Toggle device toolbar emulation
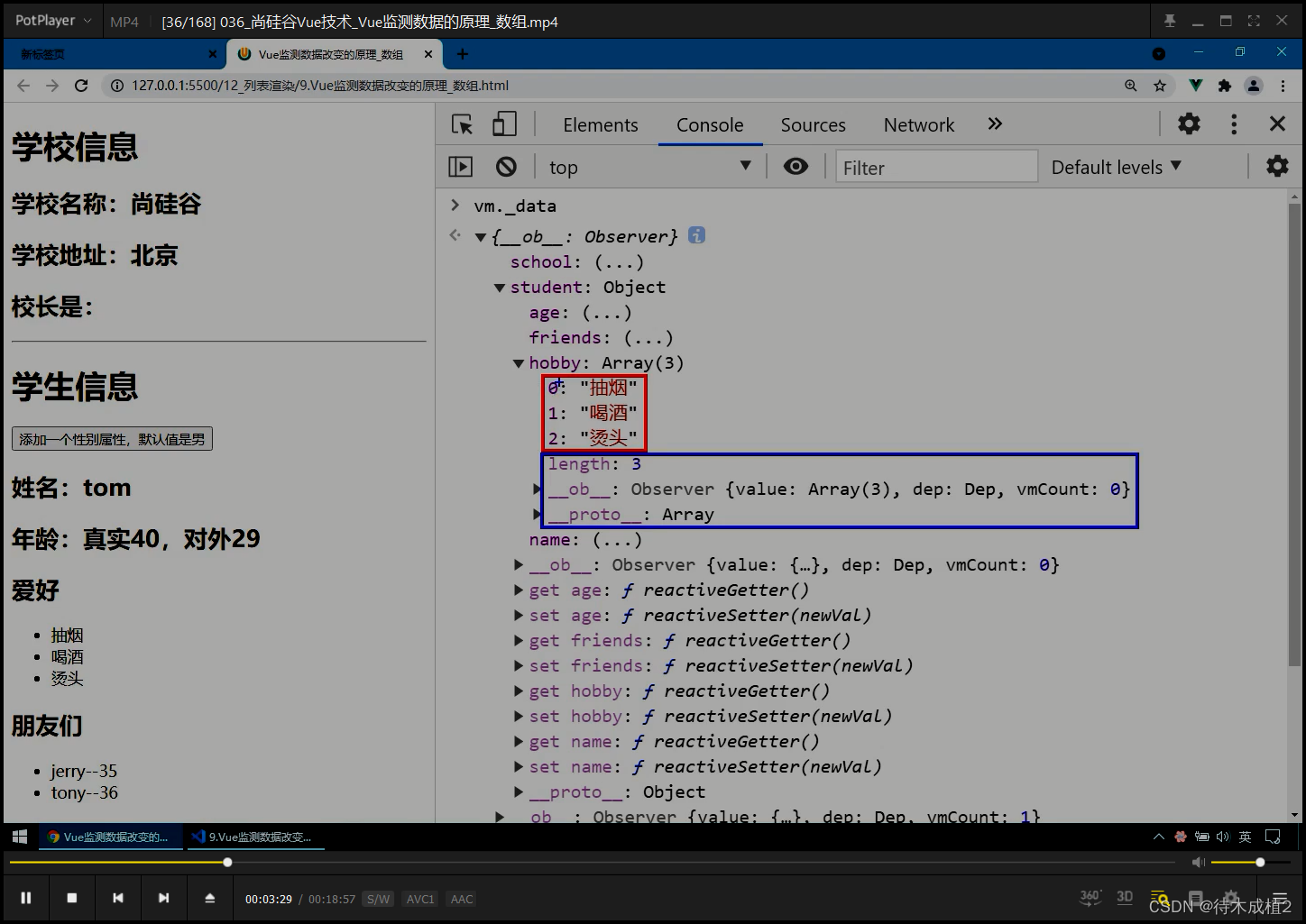This screenshot has width=1306, height=924. pos(504,124)
